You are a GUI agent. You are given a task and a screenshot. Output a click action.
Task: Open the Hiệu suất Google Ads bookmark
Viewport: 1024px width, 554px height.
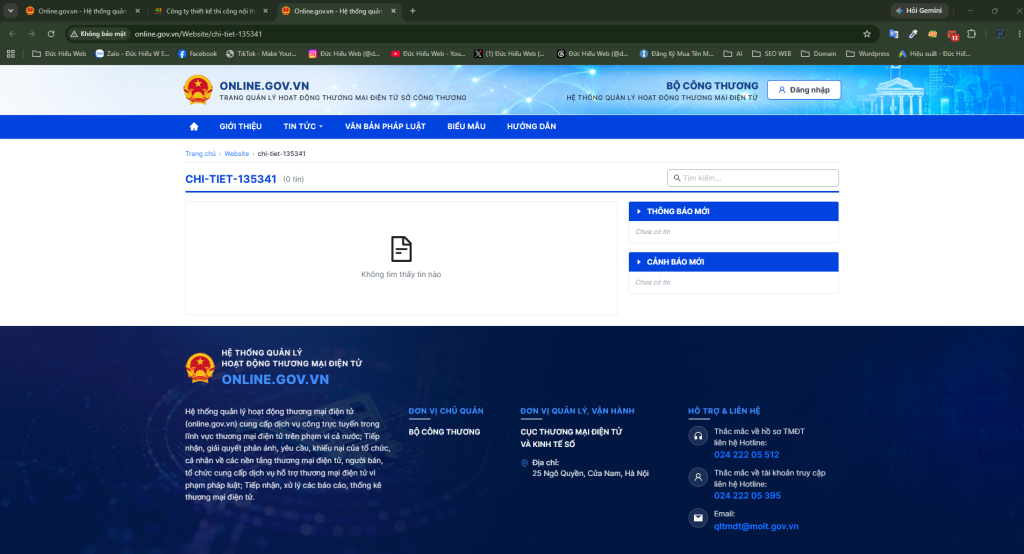[934, 54]
